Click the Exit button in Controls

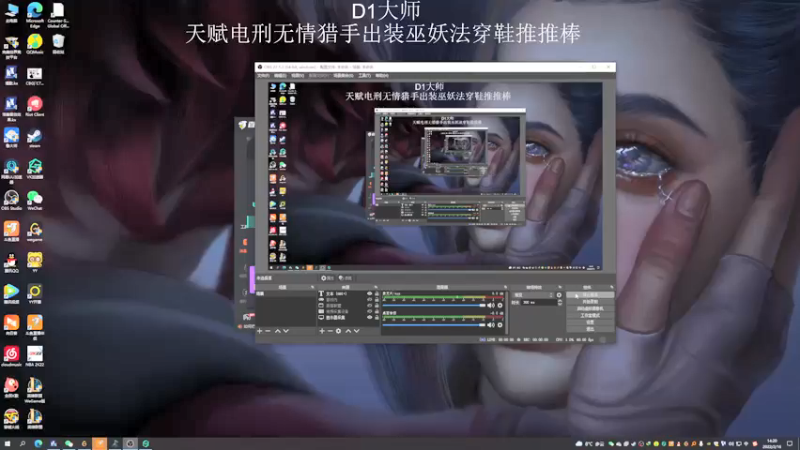[590, 329]
